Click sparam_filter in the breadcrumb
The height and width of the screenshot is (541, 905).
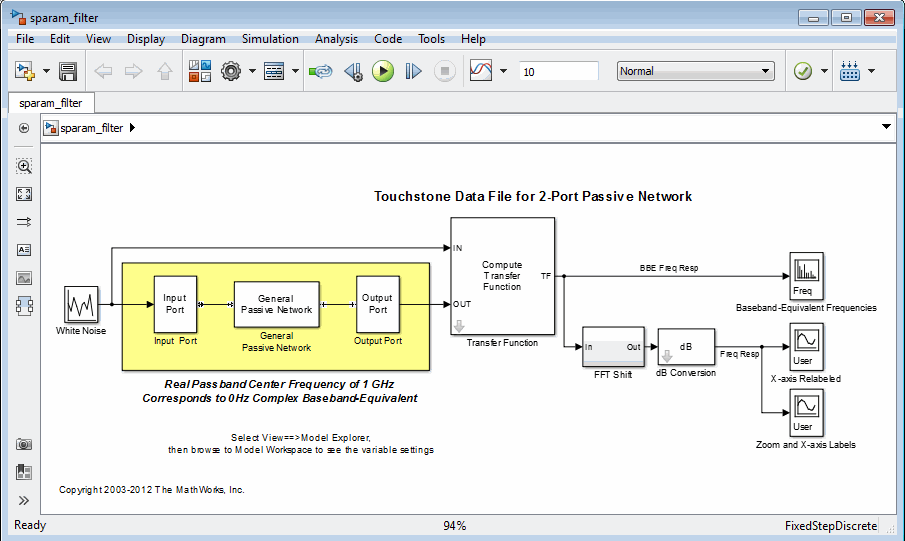pyautogui.click(x=91, y=128)
